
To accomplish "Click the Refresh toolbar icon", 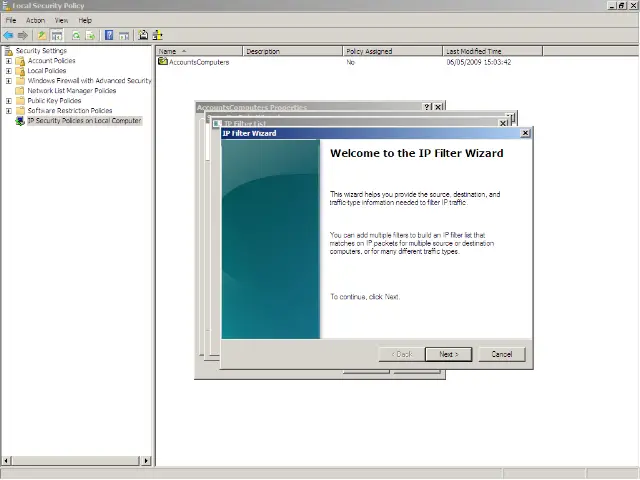I will 75,35.
